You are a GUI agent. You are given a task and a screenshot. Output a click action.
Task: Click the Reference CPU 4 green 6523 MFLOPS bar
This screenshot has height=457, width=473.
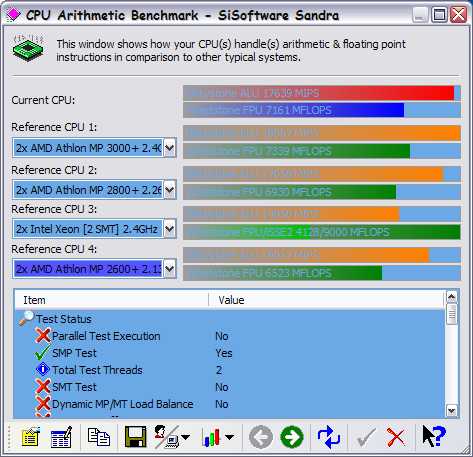click(283, 273)
